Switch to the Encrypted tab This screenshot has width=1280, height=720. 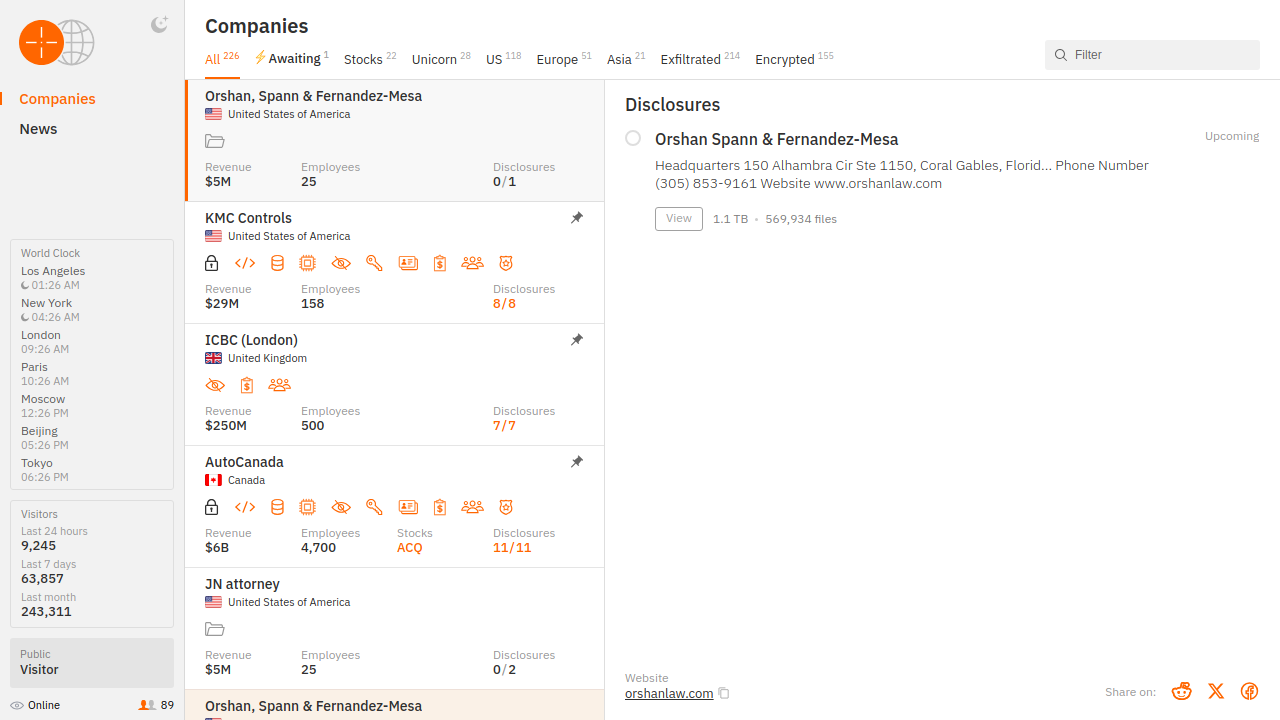(x=784, y=59)
